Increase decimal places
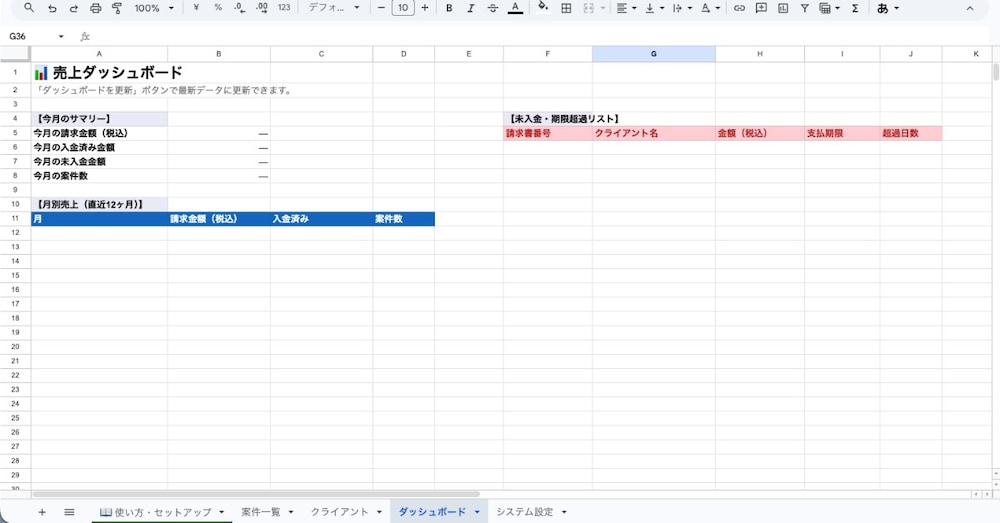The width and height of the screenshot is (1000, 523). [261, 8]
